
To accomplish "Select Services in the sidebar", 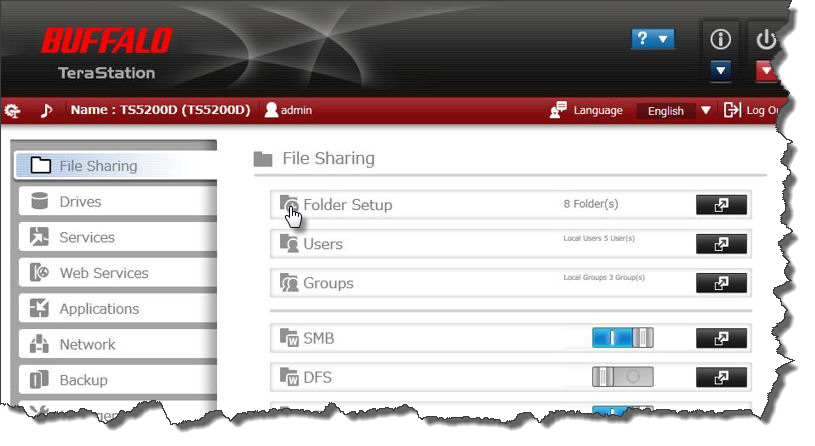I will click(117, 237).
